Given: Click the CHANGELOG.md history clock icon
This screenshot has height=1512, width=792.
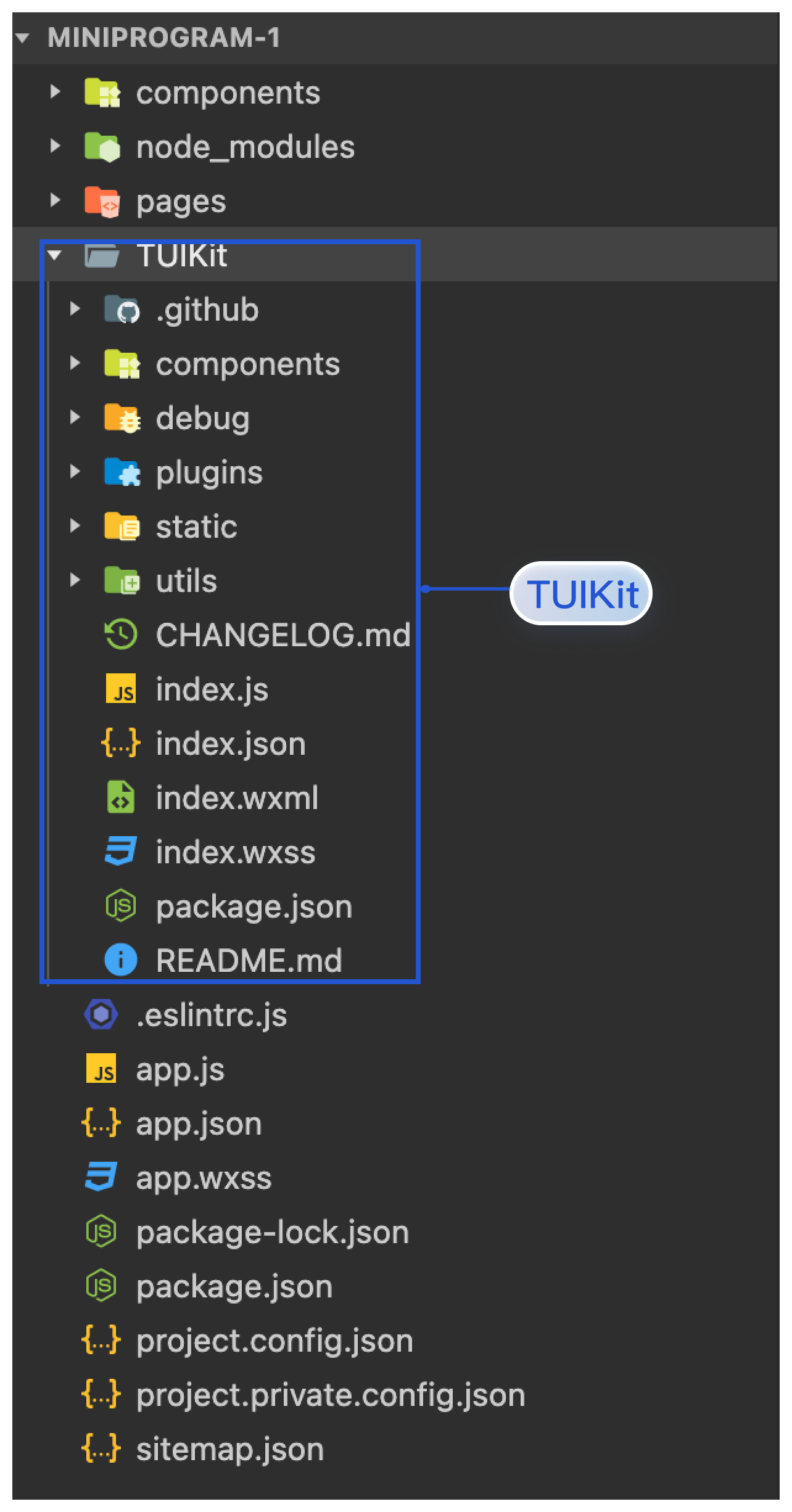Looking at the screenshot, I should coord(121,635).
